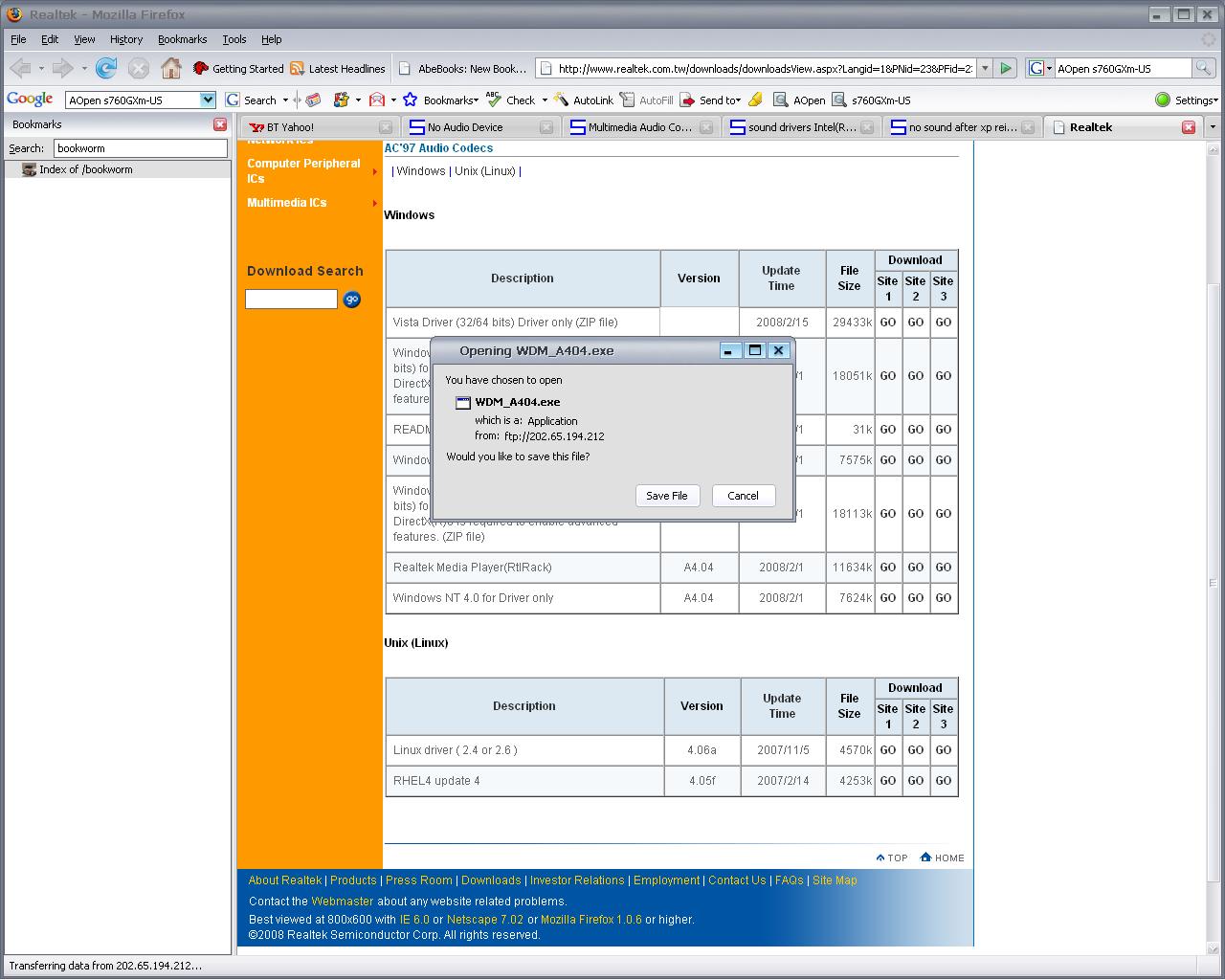1225x980 pixels.
Task: Click blue go button under Download Search
Action: tap(352, 300)
